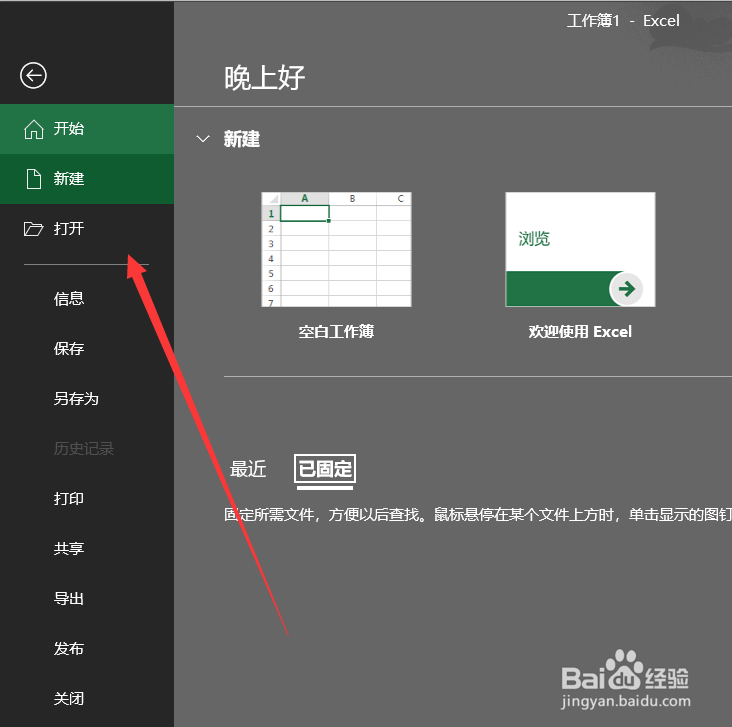This screenshot has width=732, height=727.
Task: Click the 空白工作簿 label
Action: (336, 332)
